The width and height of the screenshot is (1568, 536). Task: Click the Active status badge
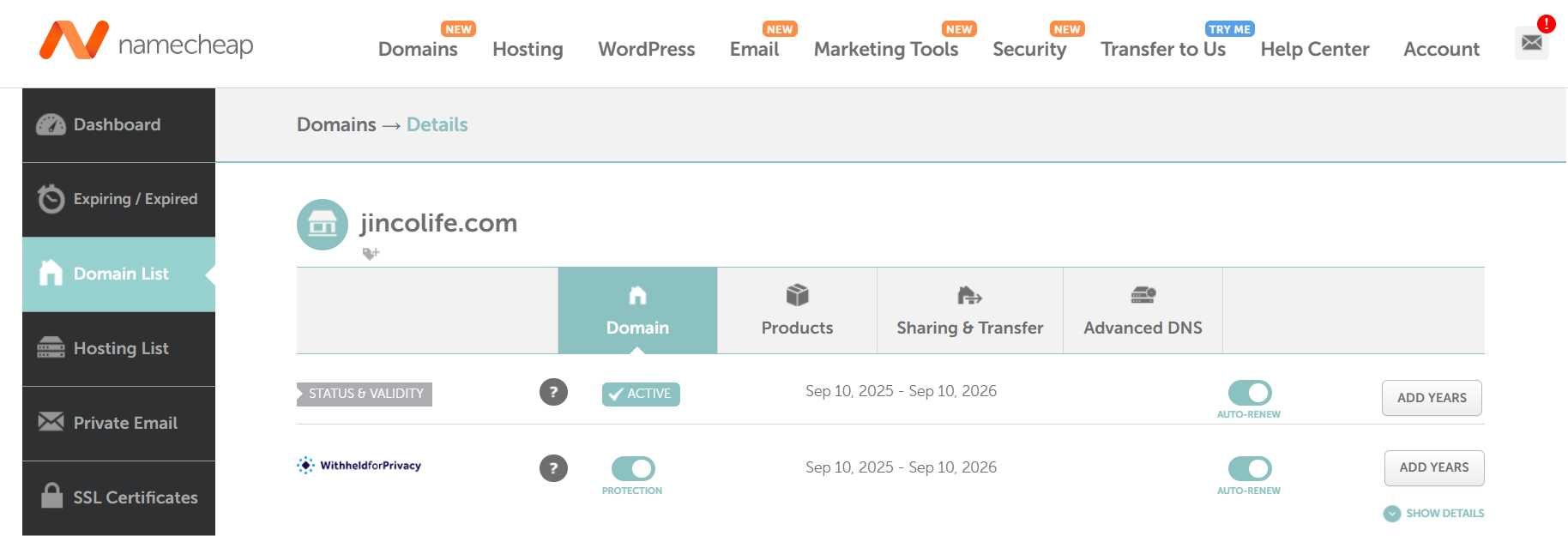click(x=641, y=394)
